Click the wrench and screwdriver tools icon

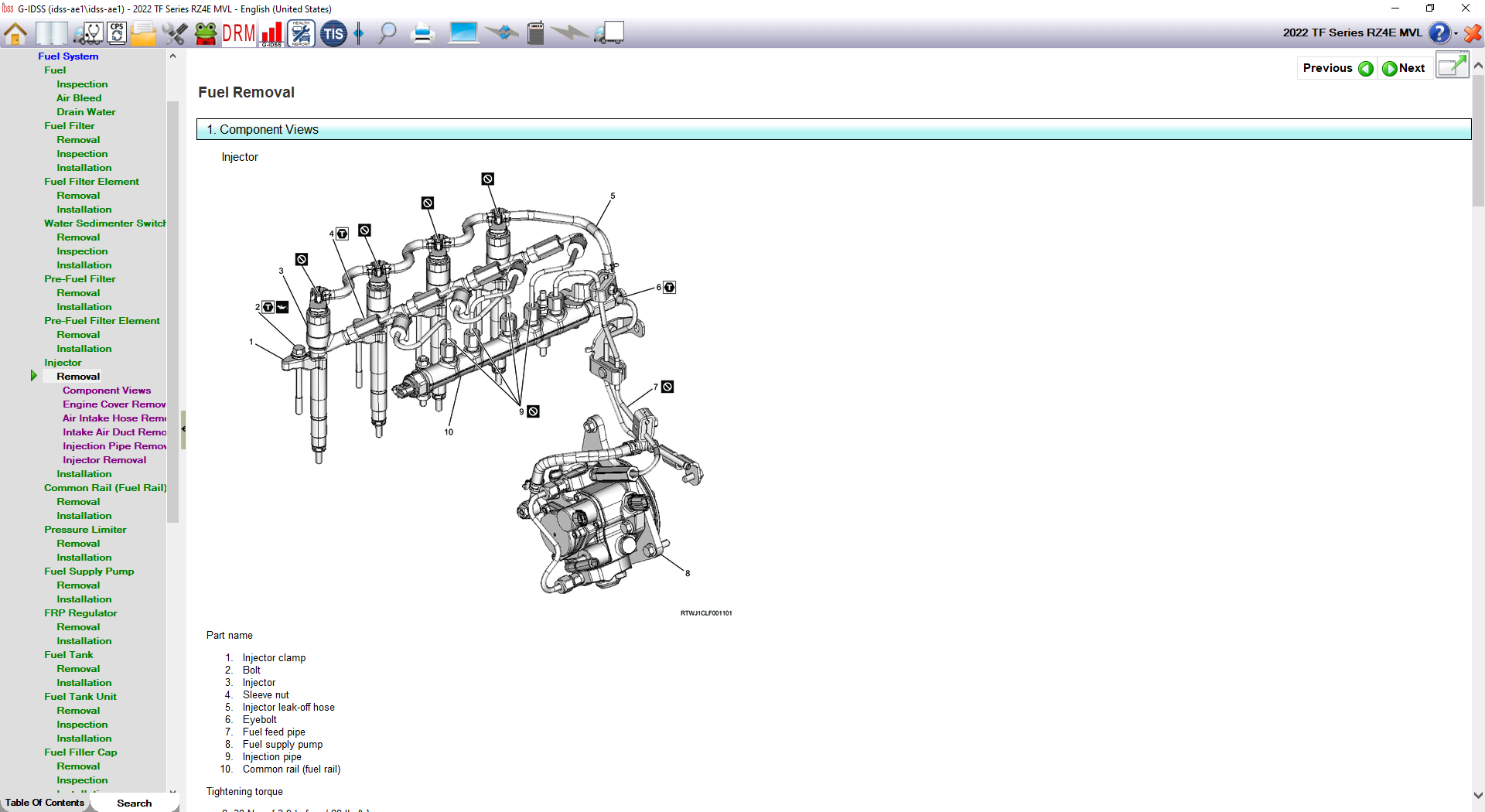pyautogui.click(x=175, y=33)
